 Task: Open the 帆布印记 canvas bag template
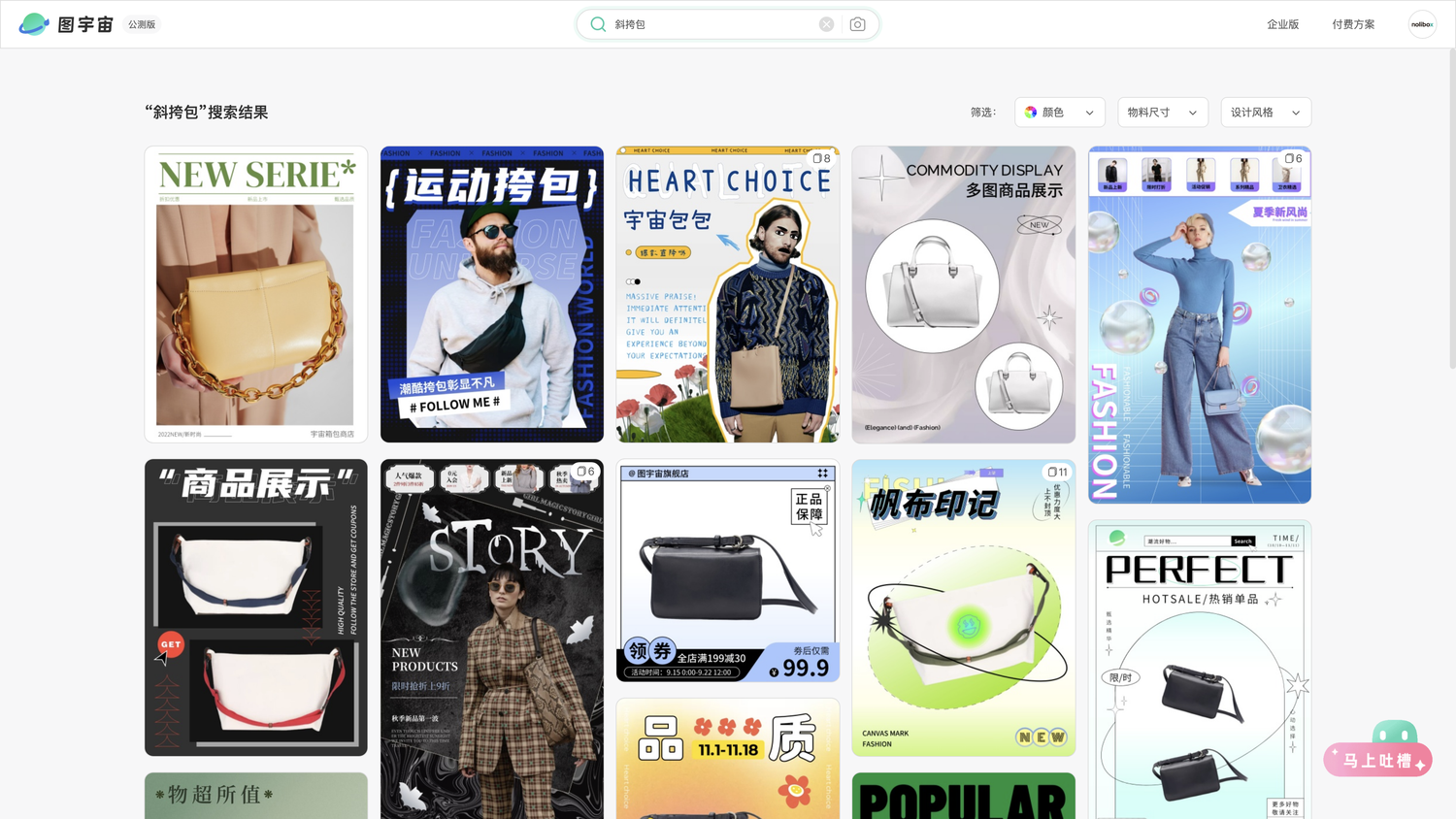[964, 607]
